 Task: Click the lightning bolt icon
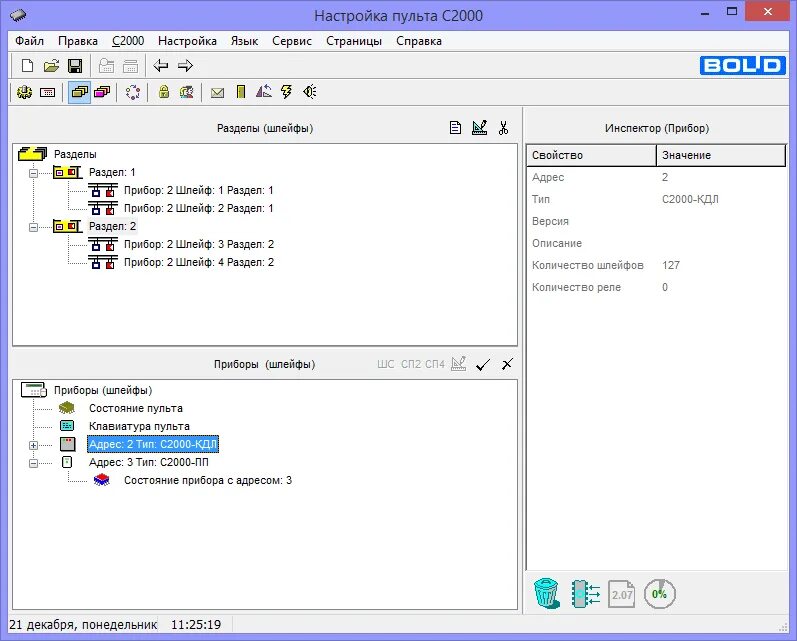pyautogui.click(x=287, y=92)
